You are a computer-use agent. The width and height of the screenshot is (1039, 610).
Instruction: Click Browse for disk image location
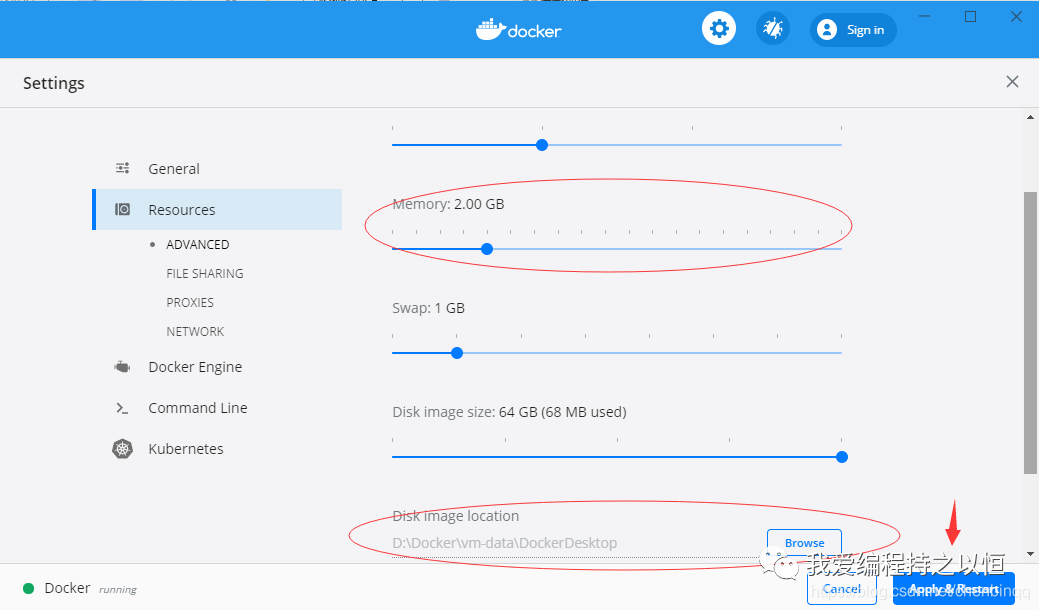point(804,543)
